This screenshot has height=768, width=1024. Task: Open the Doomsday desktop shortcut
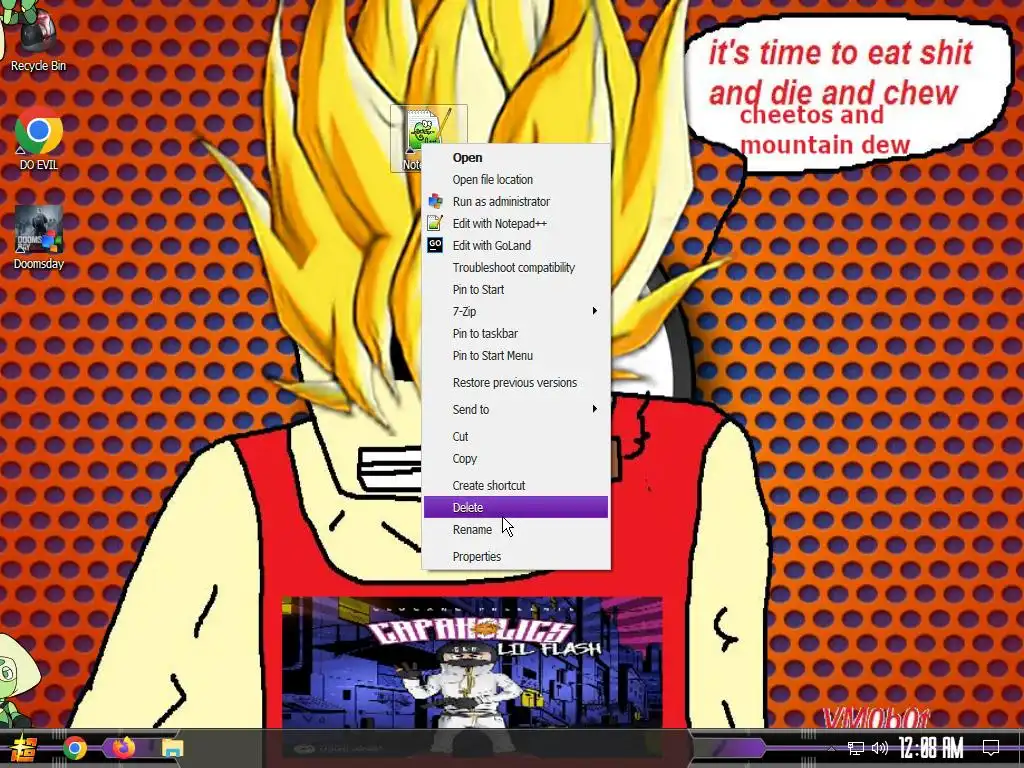pos(39,238)
